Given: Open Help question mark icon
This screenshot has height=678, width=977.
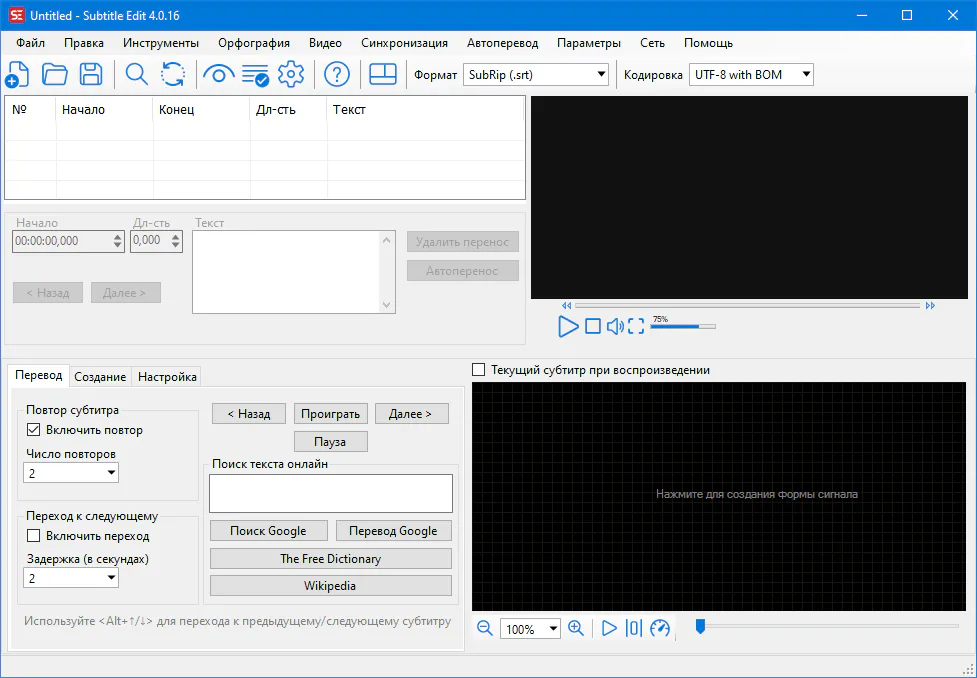Looking at the screenshot, I should point(337,74).
